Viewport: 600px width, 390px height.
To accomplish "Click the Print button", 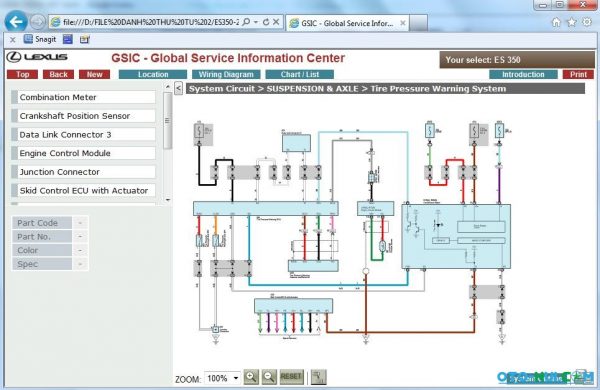I will click(x=578, y=74).
